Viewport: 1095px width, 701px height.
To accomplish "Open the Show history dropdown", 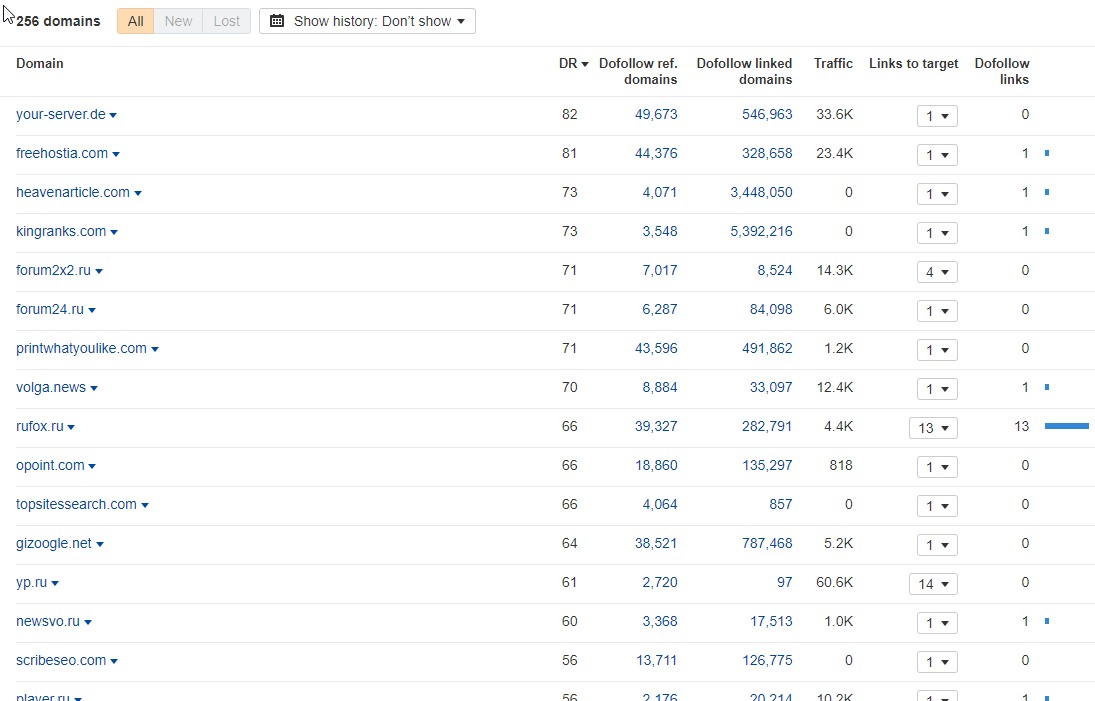I will [x=367, y=21].
